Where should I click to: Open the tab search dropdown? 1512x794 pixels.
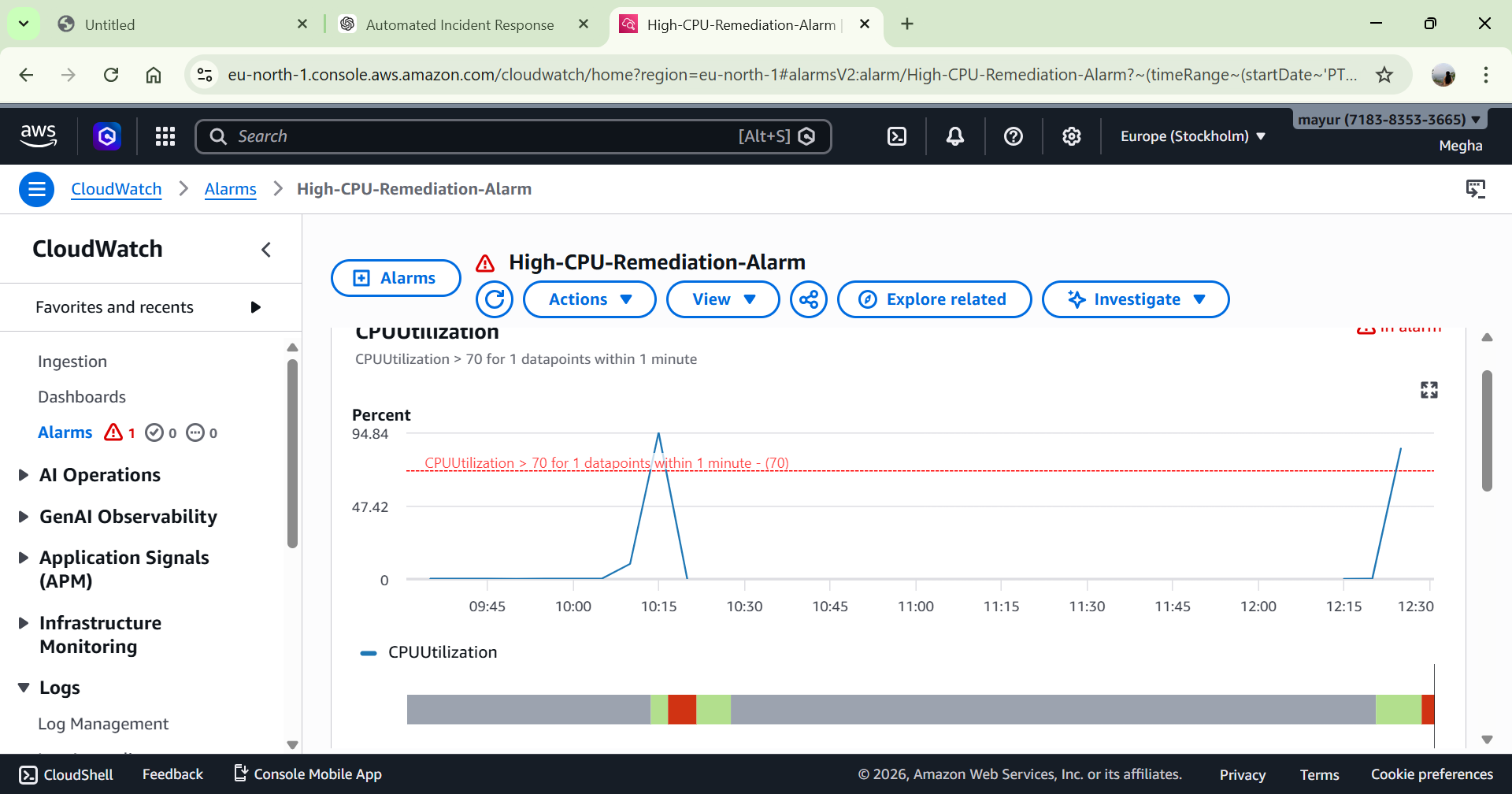point(24,24)
